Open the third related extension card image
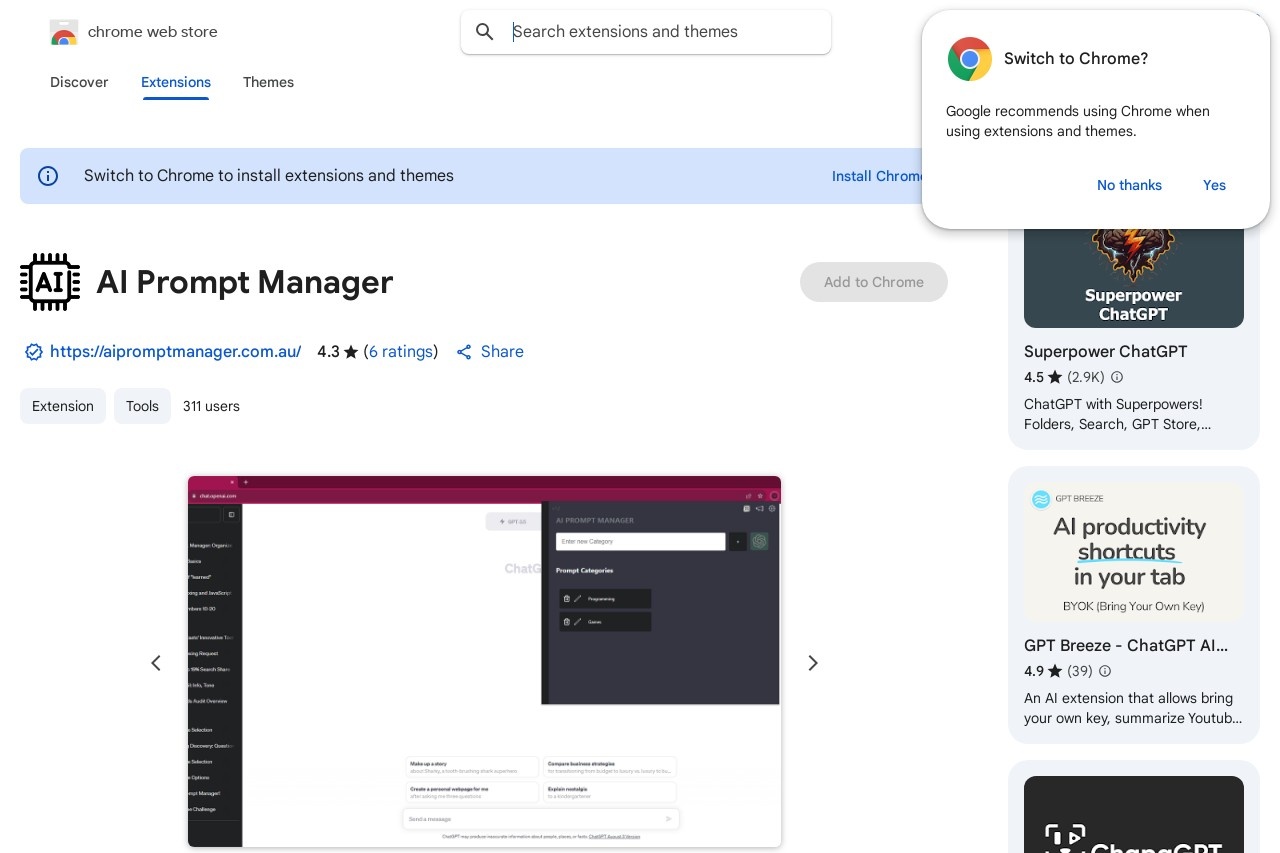 click(x=1134, y=815)
